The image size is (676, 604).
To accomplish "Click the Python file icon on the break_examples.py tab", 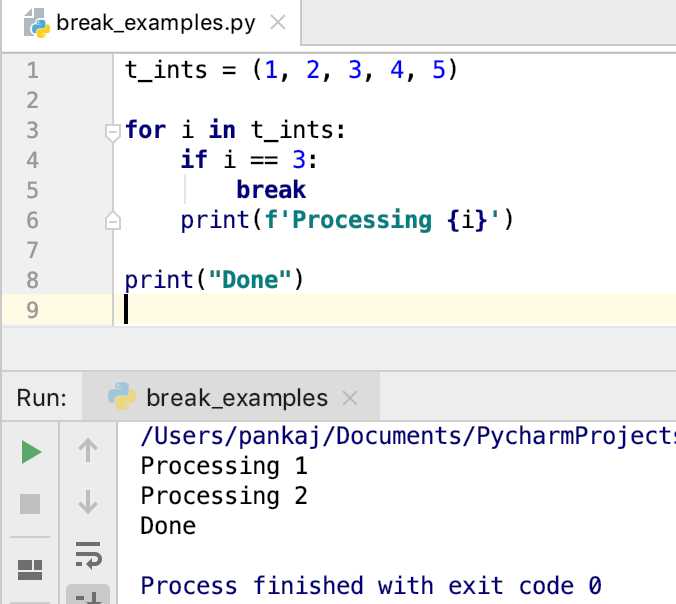I will click(x=37, y=23).
